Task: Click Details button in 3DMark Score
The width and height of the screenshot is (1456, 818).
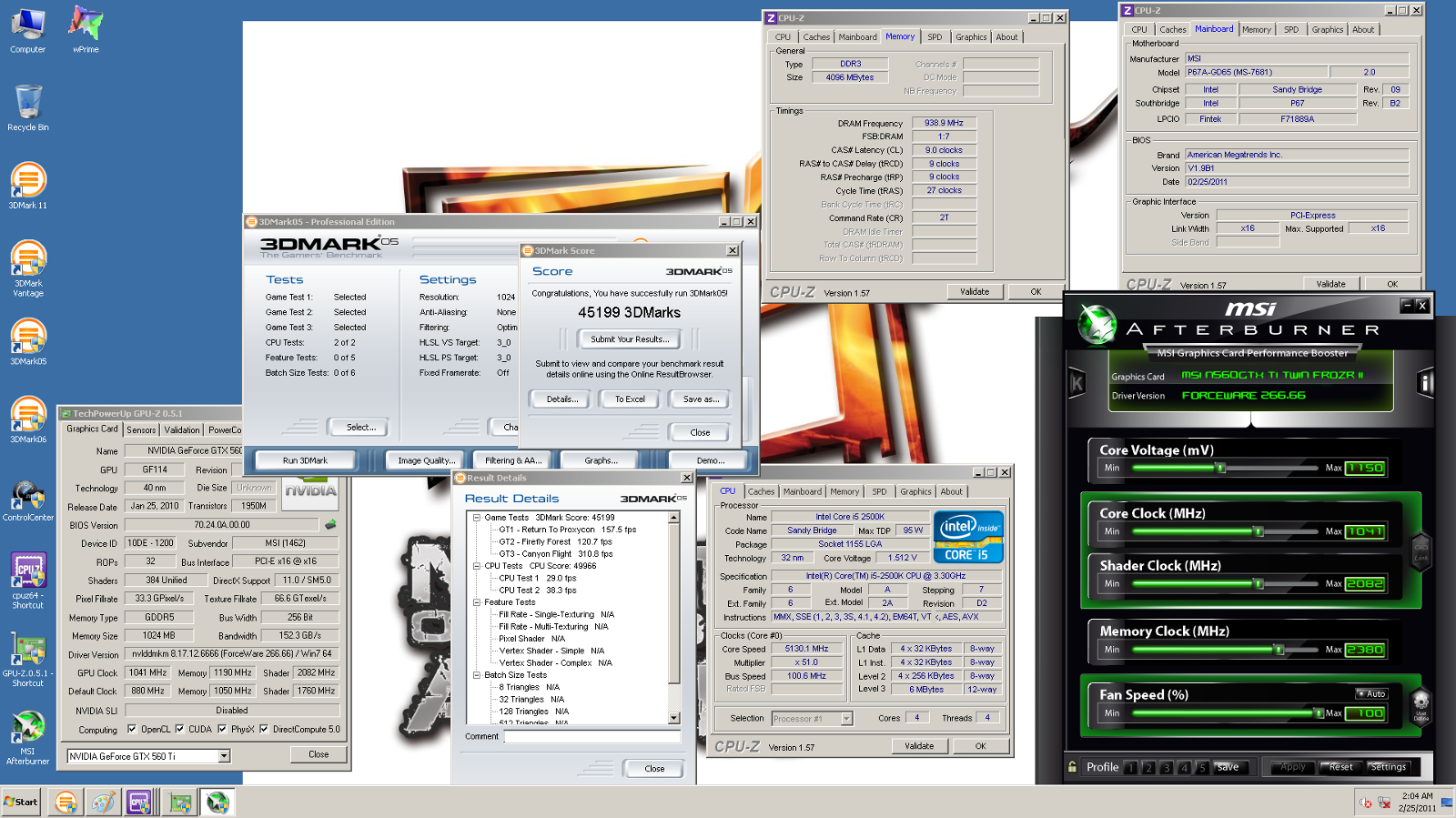Action: 562,399
